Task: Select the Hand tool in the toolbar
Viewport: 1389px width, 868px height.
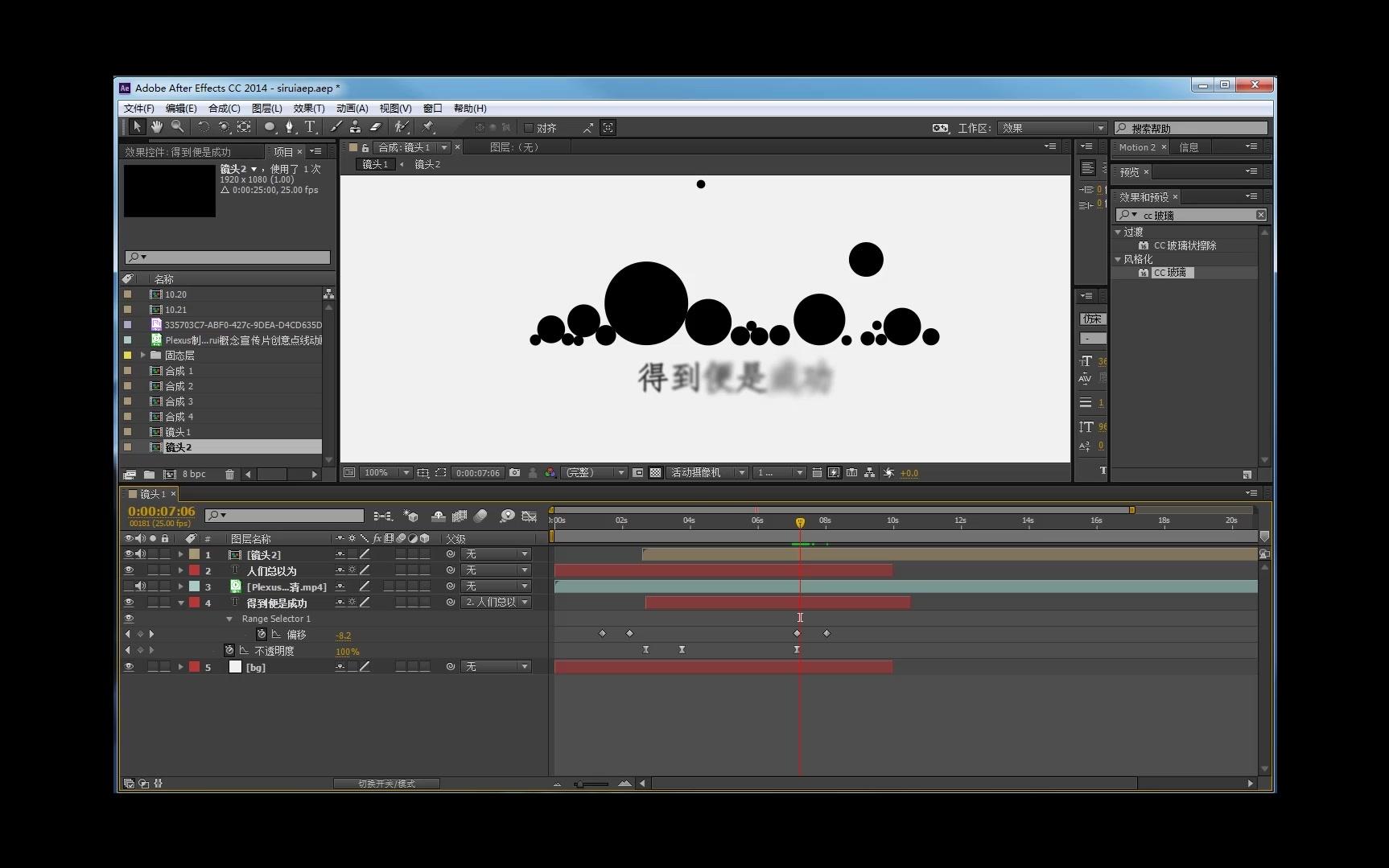Action: coord(157,127)
